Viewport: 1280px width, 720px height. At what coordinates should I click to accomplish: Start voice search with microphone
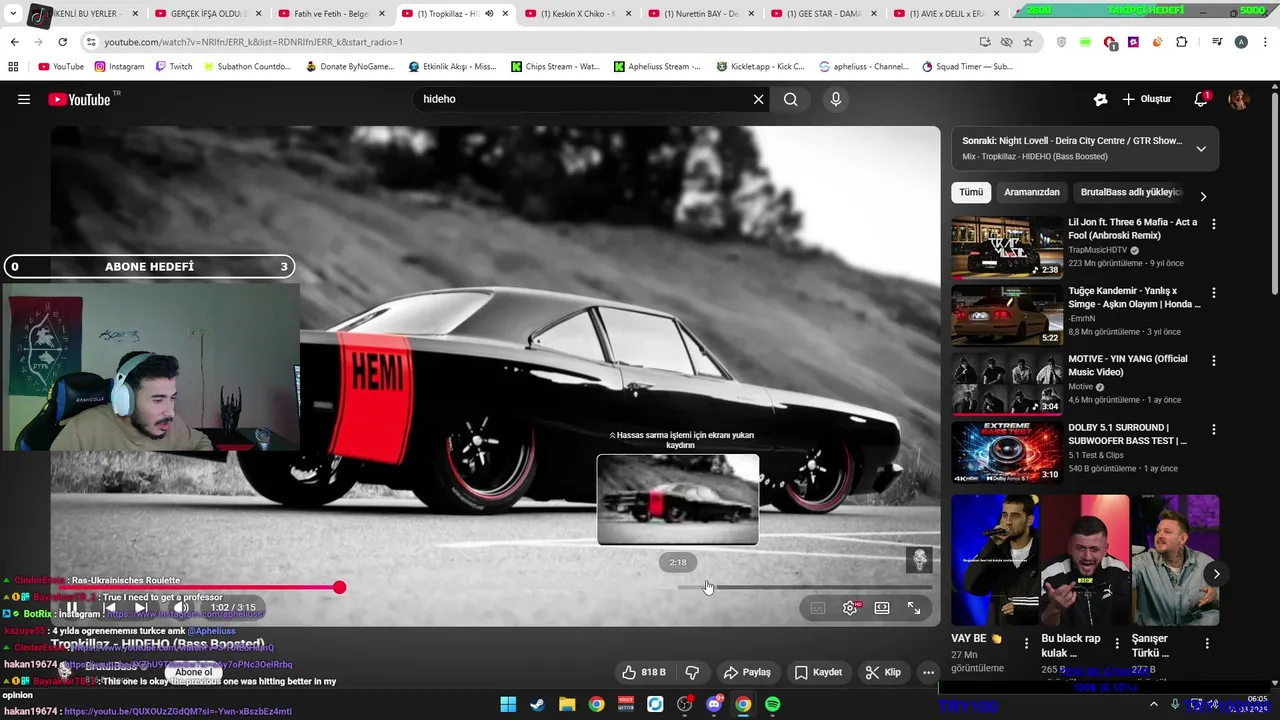(836, 99)
